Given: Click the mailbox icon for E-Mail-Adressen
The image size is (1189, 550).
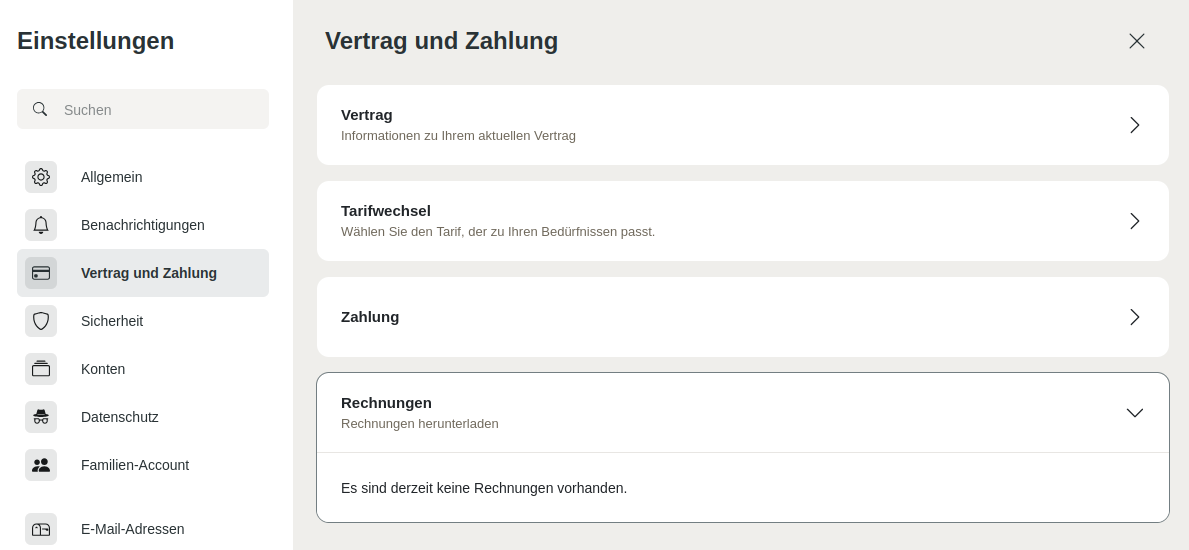Looking at the screenshot, I should (x=41, y=529).
